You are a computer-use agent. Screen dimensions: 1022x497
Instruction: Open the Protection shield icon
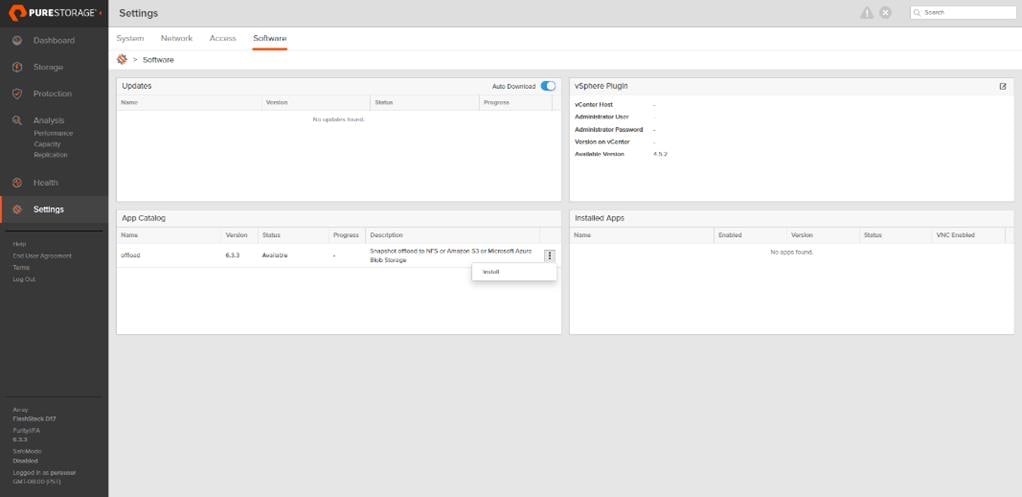point(18,94)
